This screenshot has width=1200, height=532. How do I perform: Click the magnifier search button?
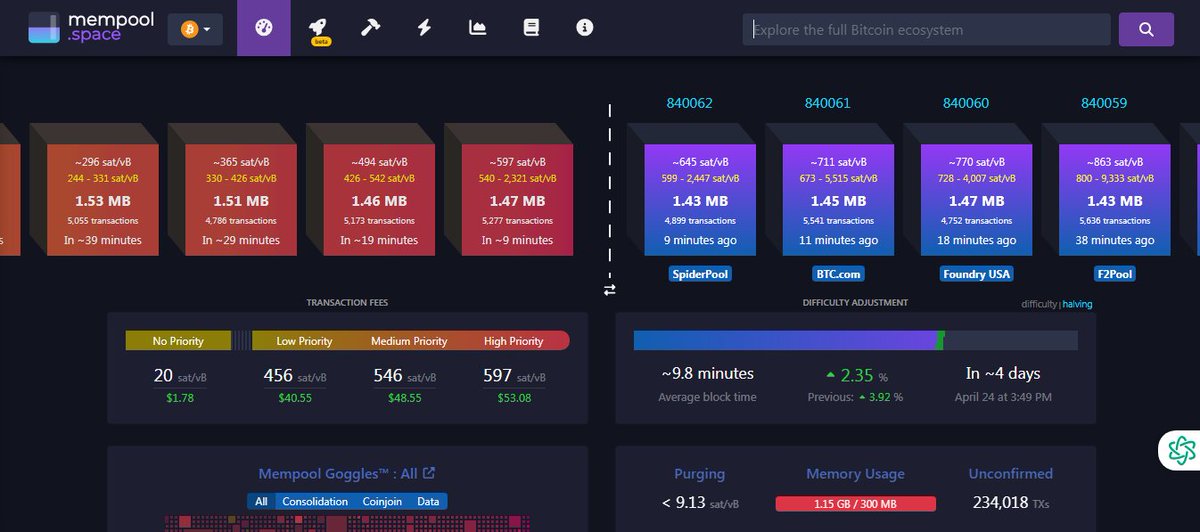1146,29
